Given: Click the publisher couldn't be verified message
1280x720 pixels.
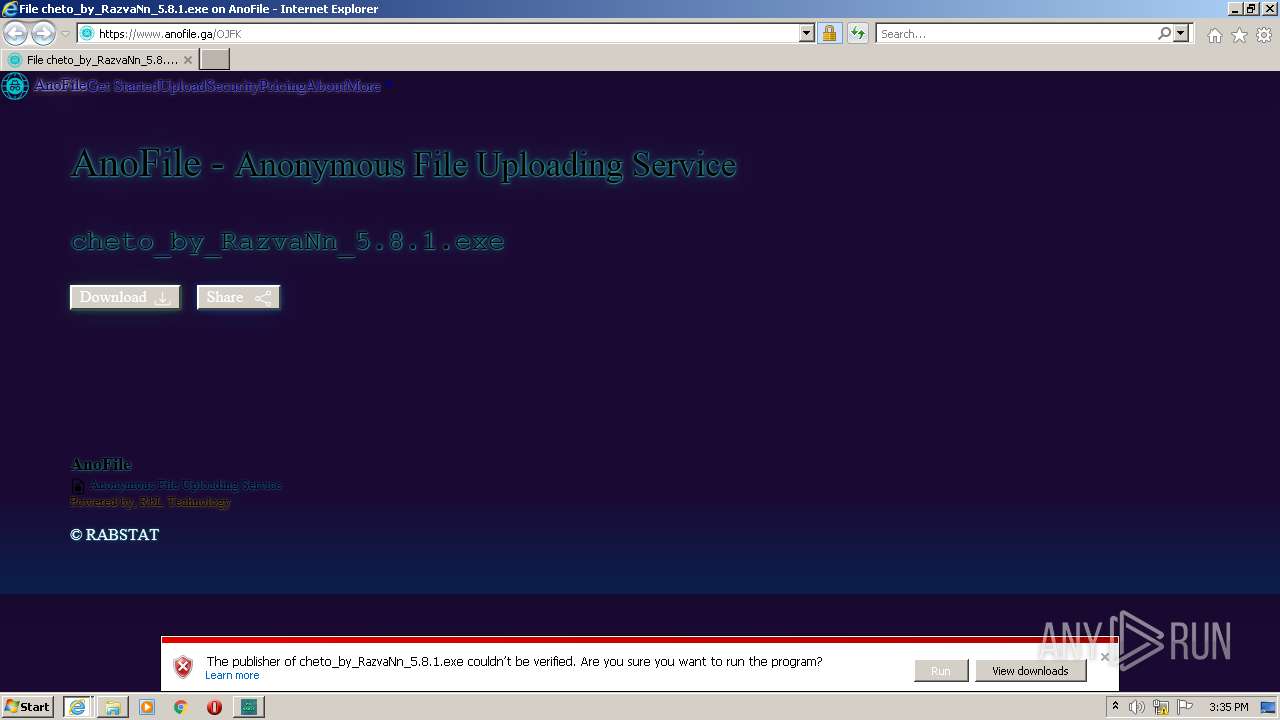Looking at the screenshot, I should (x=514, y=661).
